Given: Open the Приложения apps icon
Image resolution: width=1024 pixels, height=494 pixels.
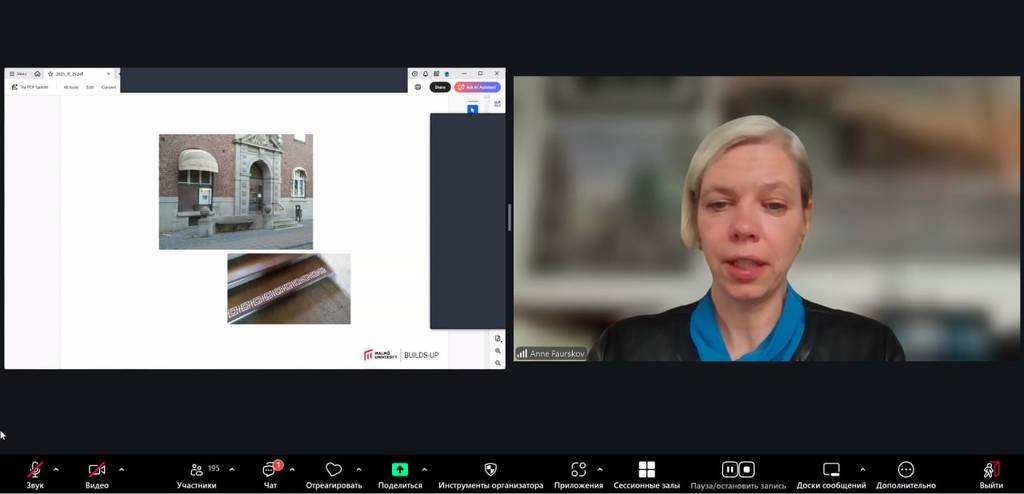Looking at the screenshot, I should pyautogui.click(x=578, y=470).
